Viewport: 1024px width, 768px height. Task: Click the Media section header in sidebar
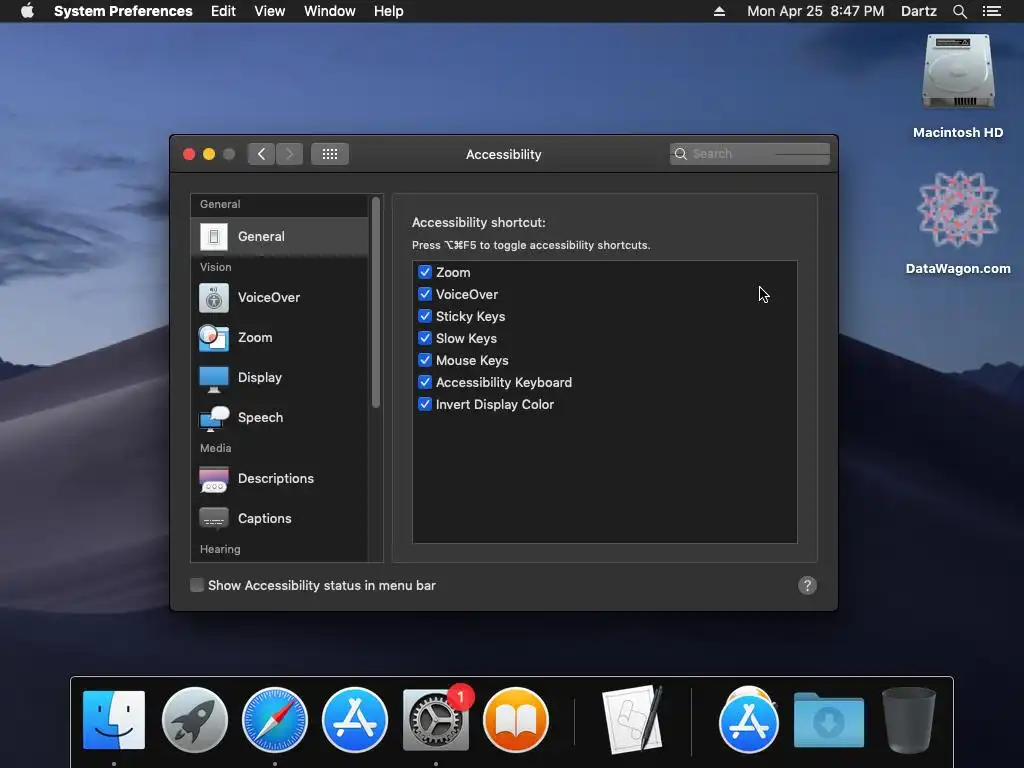tap(216, 448)
